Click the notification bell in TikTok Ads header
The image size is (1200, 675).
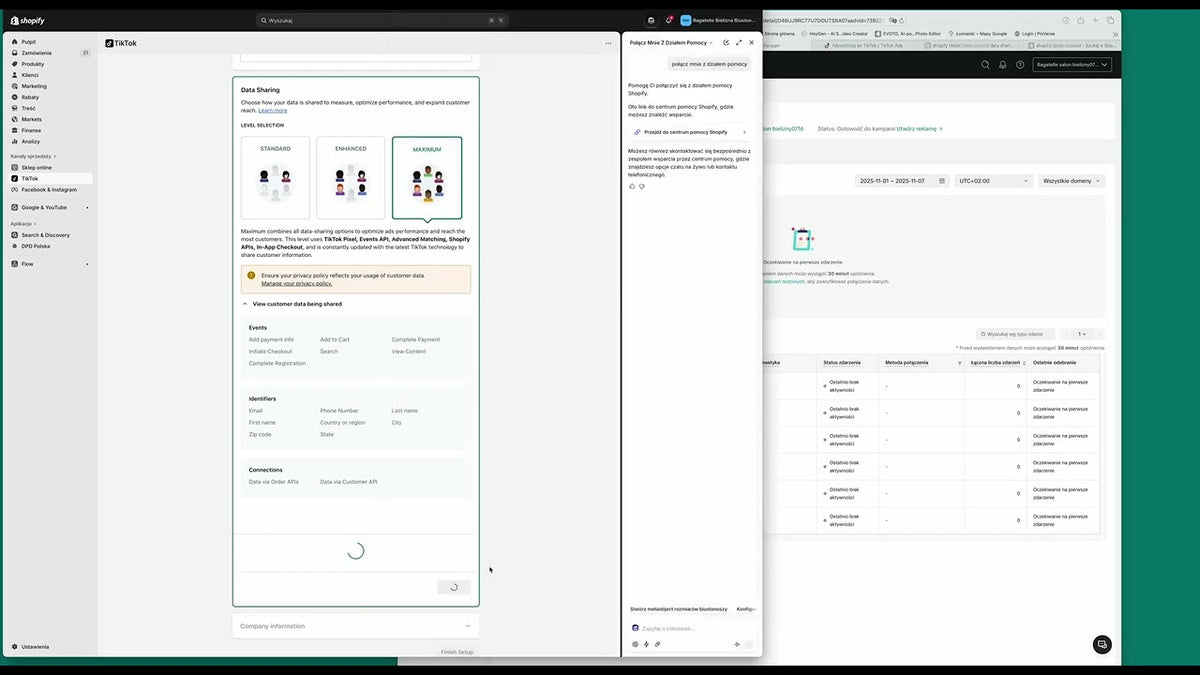(1003, 65)
